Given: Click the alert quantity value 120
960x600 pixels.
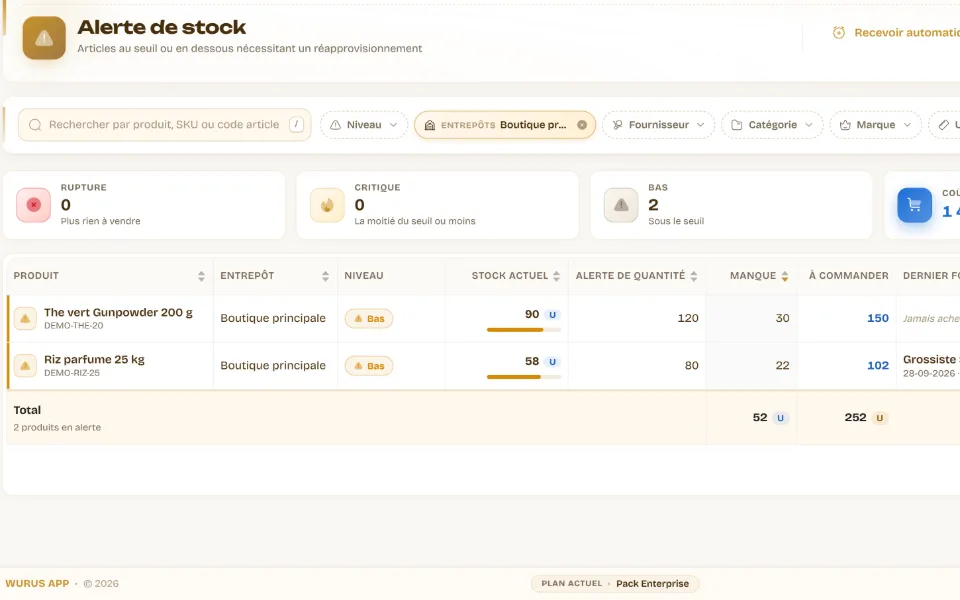Looking at the screenshot, I should pyautogui.click(x=688, y=318).
